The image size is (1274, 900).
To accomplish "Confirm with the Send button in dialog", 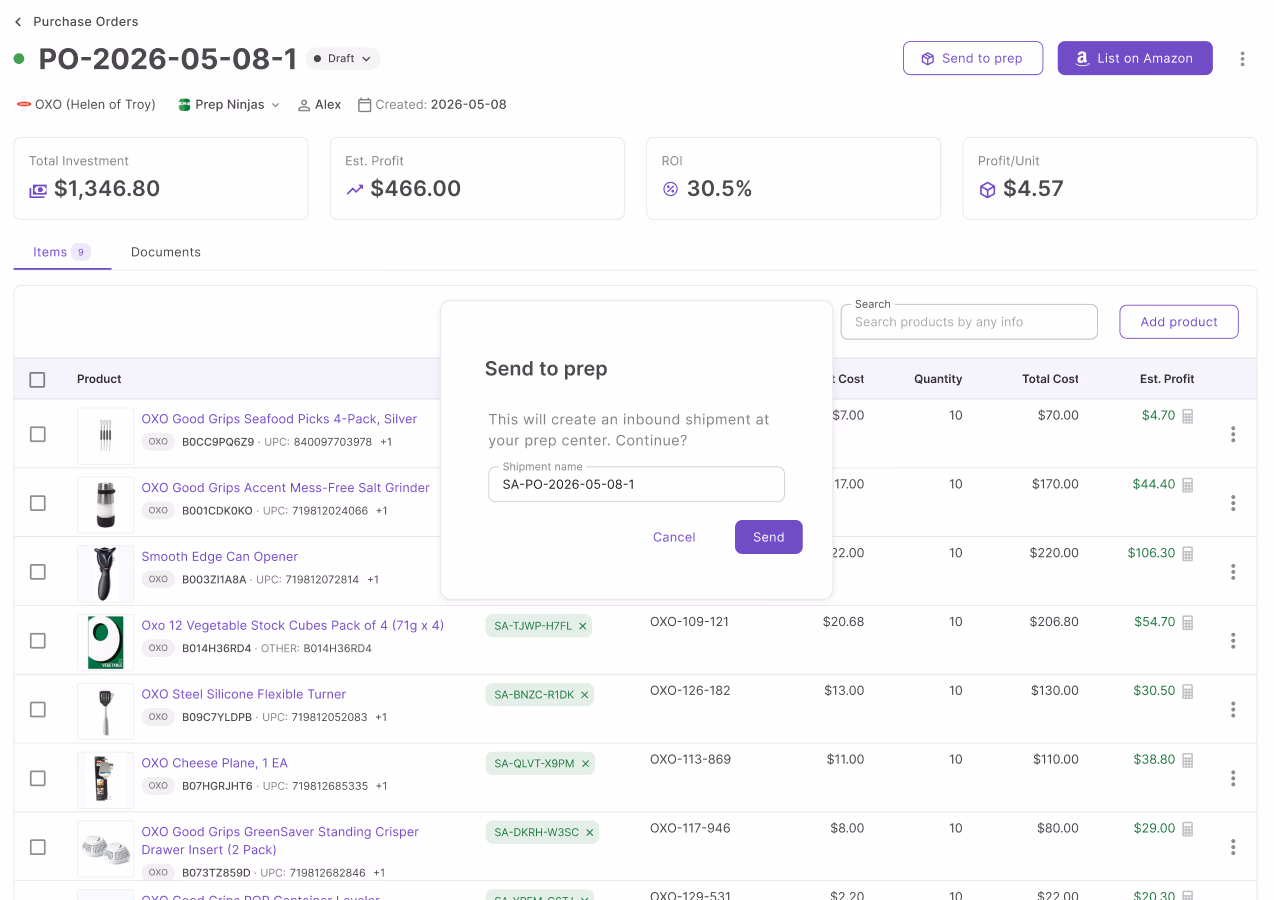I will click(x=769, y=537).
